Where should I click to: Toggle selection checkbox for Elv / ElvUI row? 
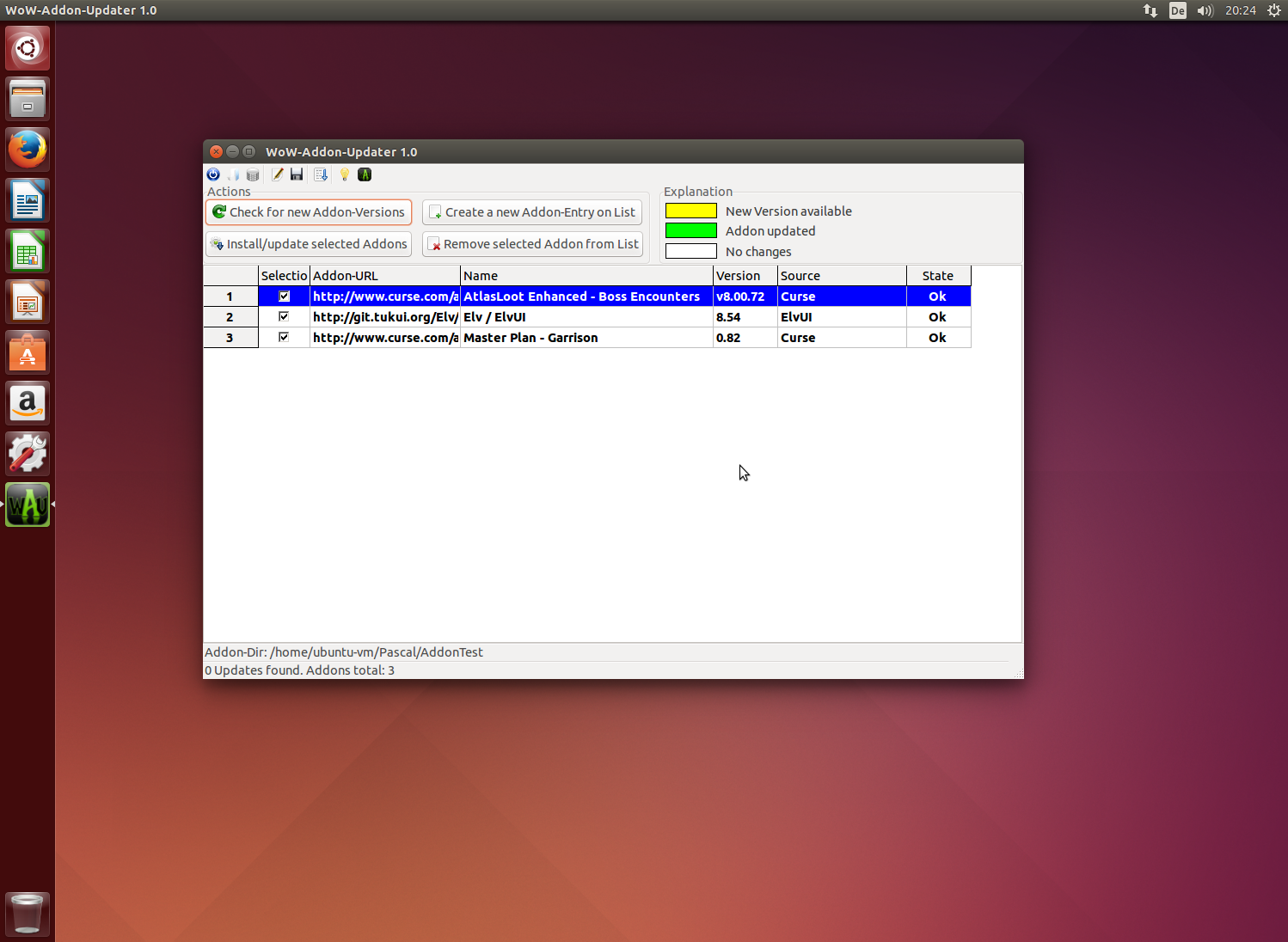pos(284,317)
